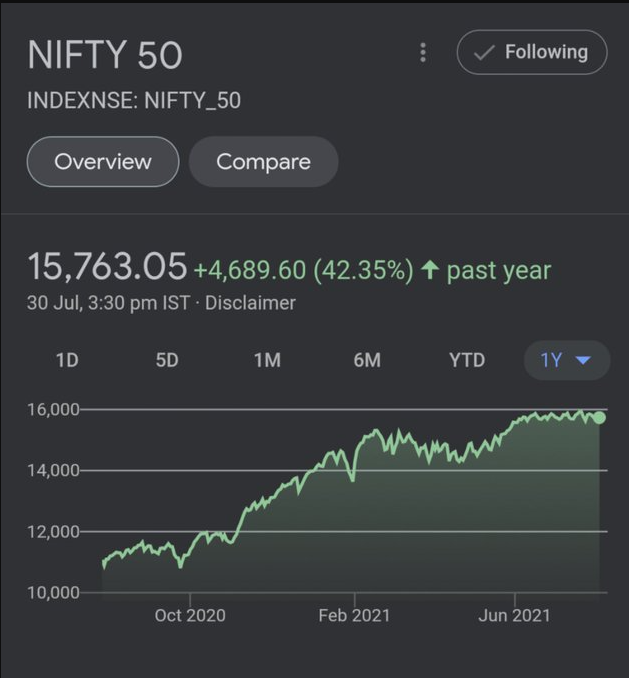Select the Overview tab
This screenshot has width=629, height=678.
click(103, 162)
